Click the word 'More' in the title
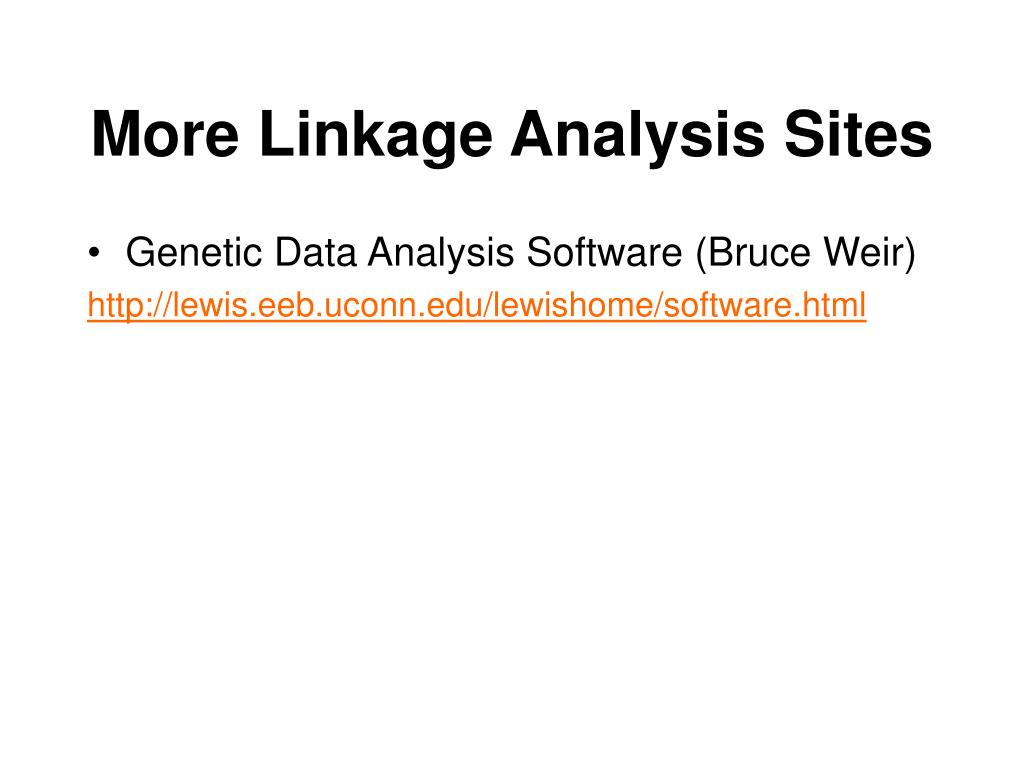1024x768 pixels. click(166, 134)
